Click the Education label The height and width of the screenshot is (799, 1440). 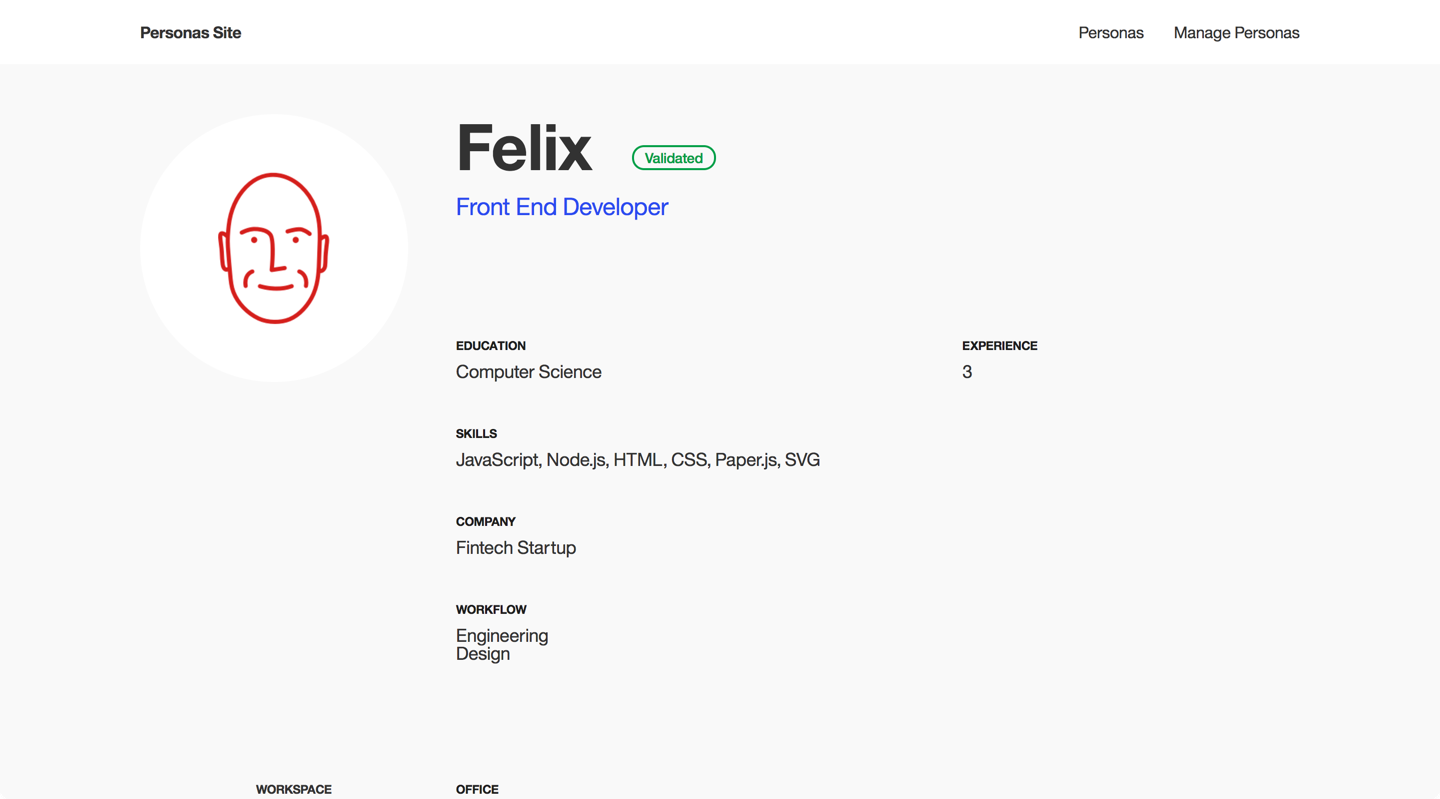click(x=490, y=346)
